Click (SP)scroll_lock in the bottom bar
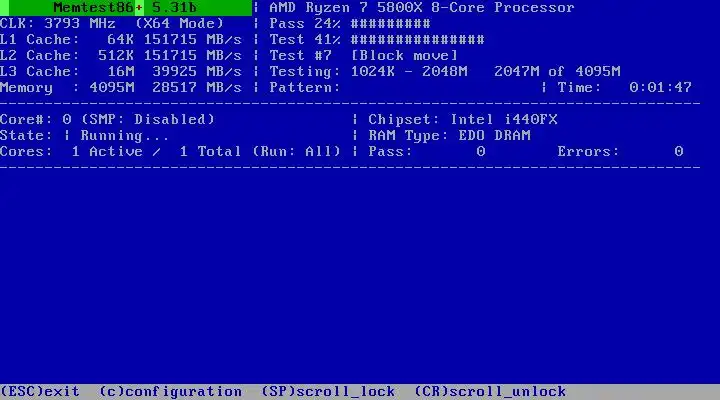 328,392
